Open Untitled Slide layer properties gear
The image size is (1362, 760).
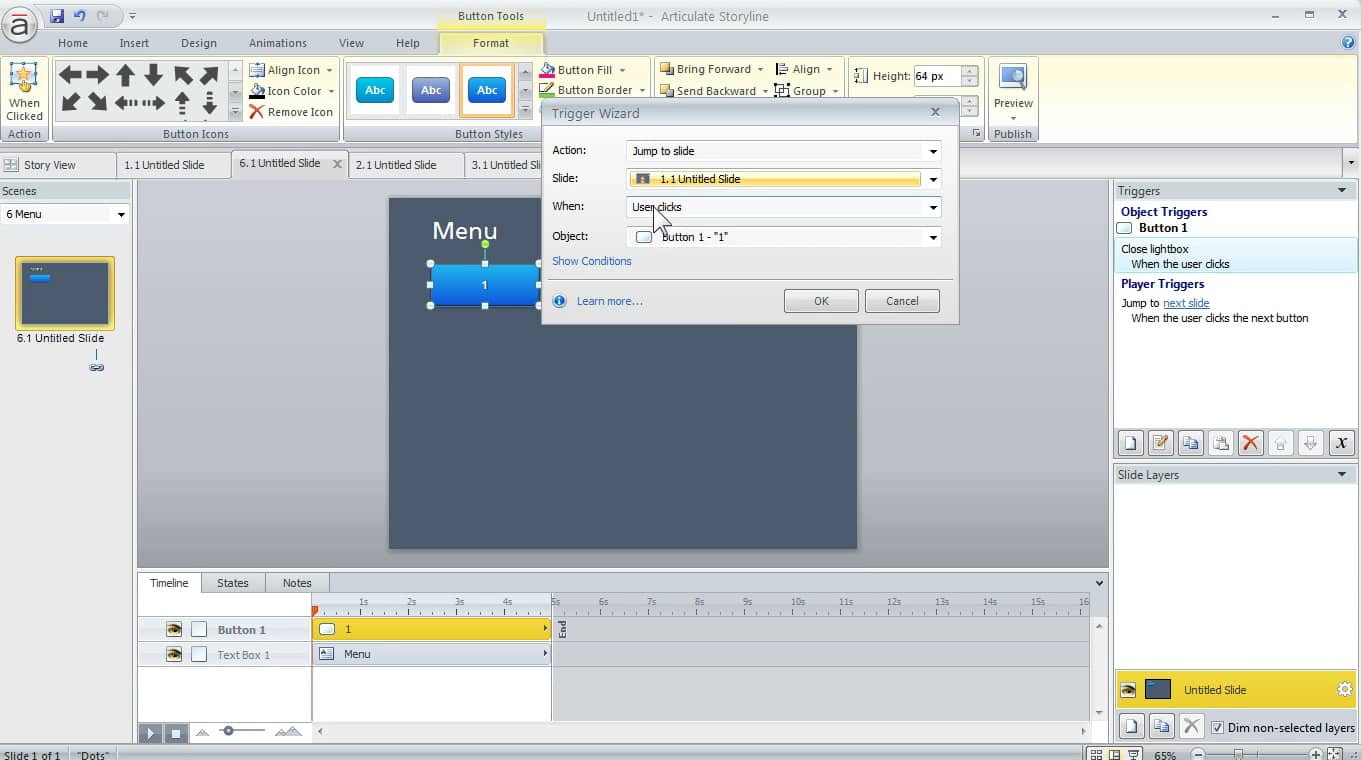[x=1344, y=690]
